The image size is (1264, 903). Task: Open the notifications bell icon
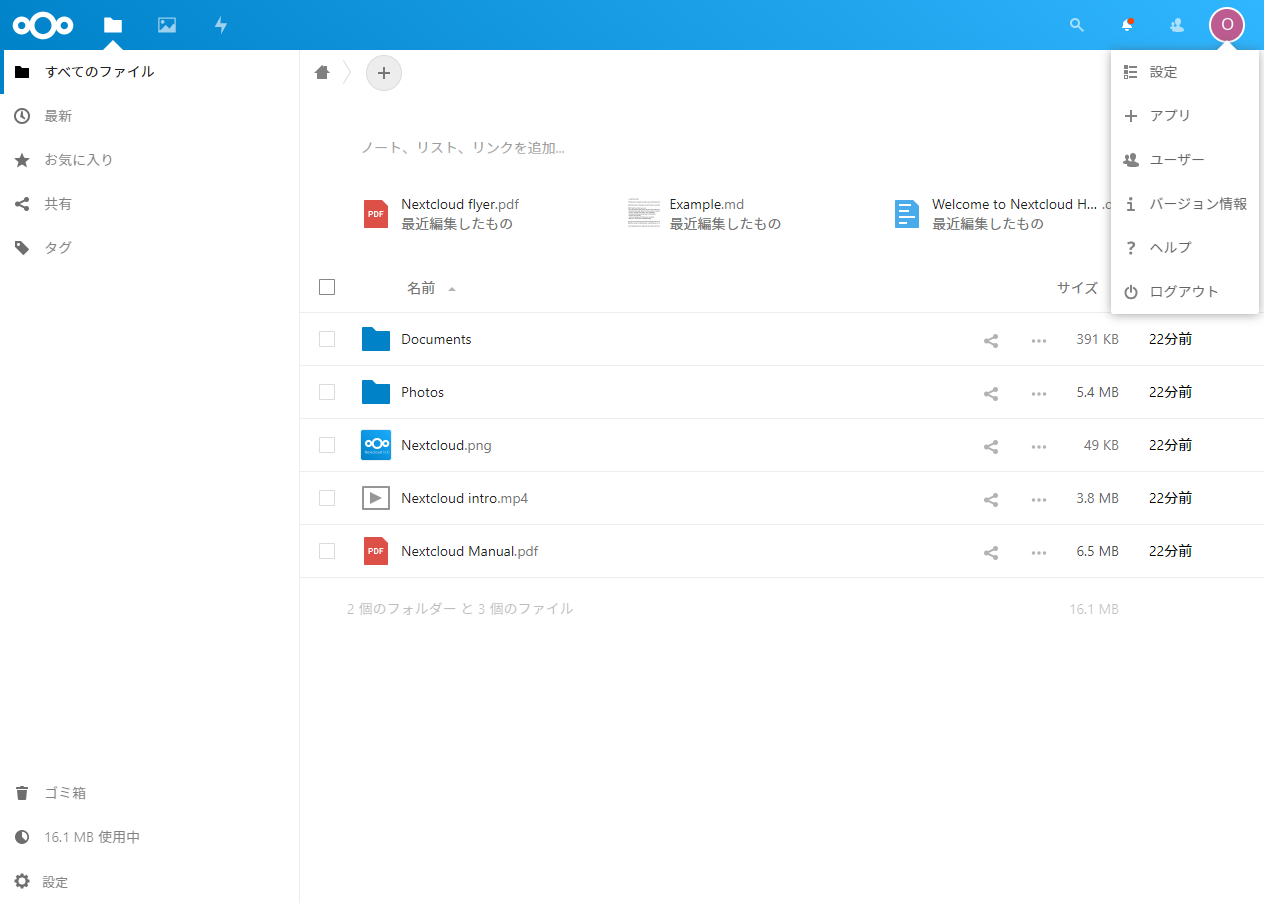(1127, 25)
